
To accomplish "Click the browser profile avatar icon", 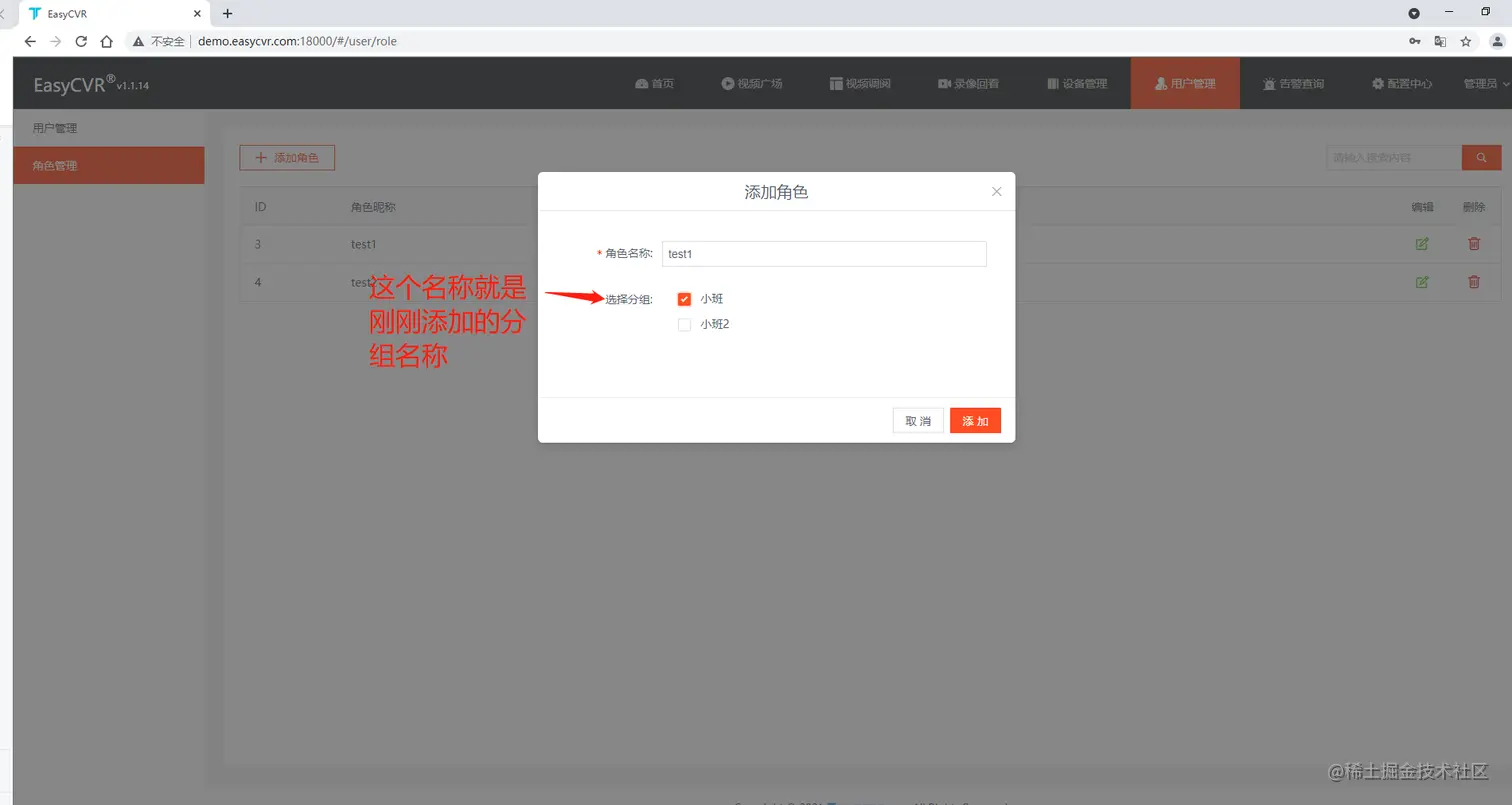I will 1498,41.
